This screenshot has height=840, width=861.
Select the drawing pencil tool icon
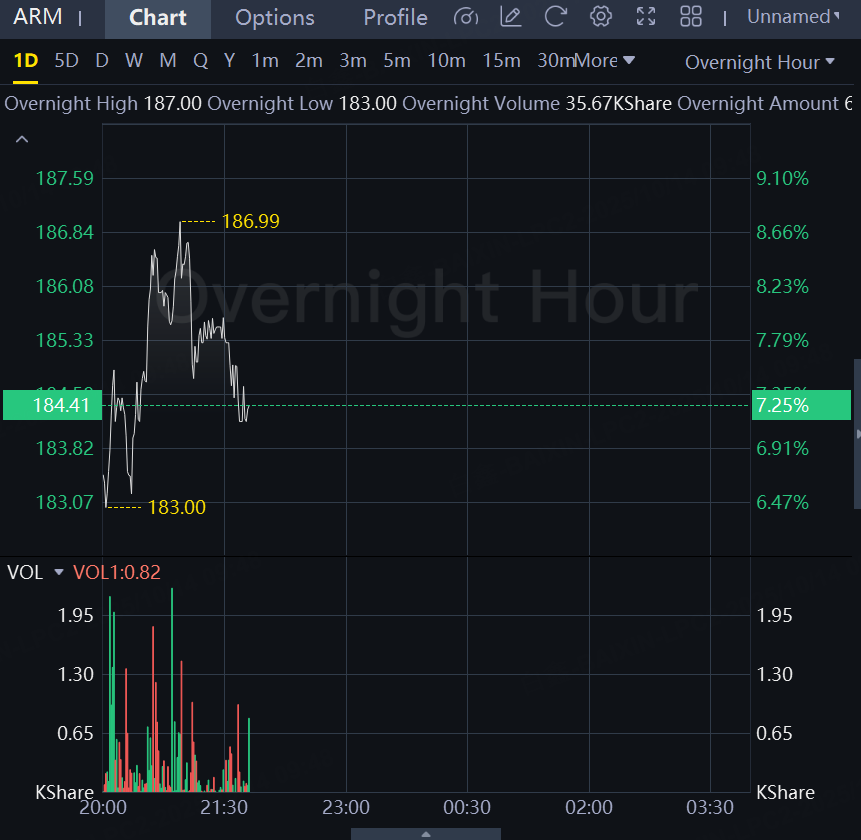[x=511, y=17]
